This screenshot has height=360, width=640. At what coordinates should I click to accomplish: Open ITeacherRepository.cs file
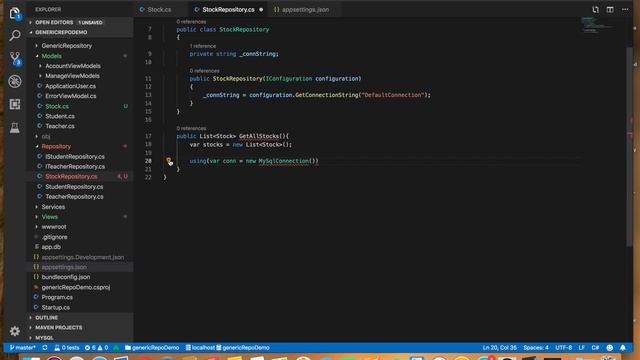point(75,167)
